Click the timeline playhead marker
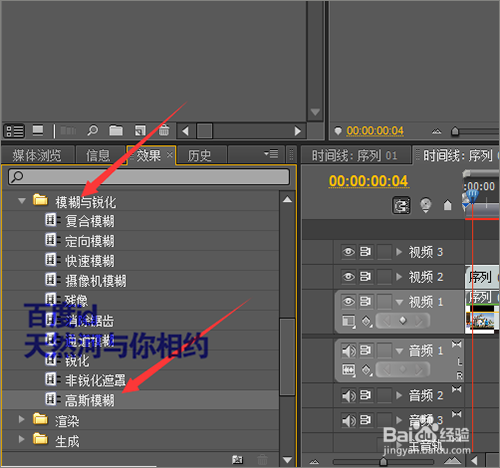 tap(472, 196)
